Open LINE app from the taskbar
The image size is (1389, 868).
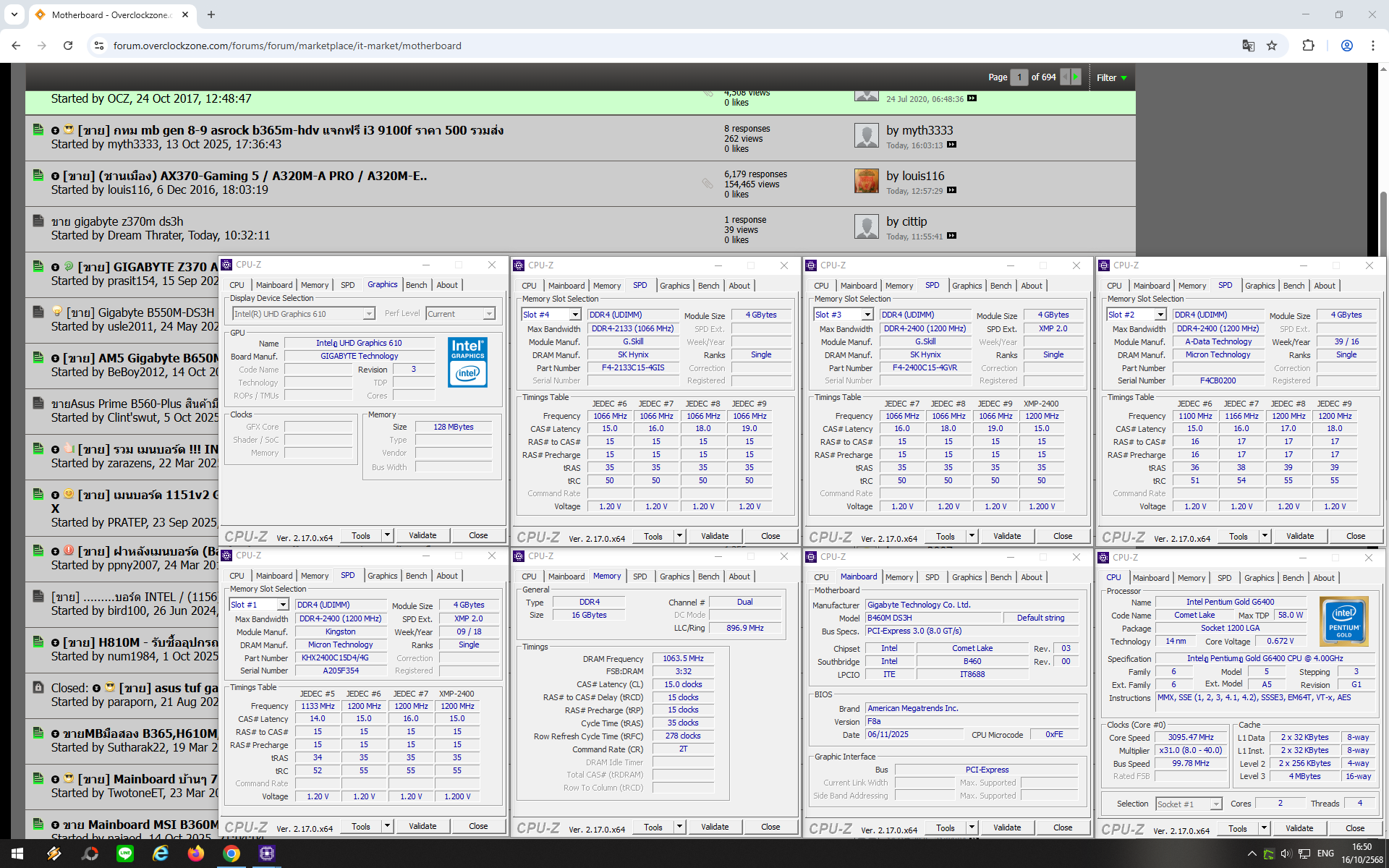125,854
